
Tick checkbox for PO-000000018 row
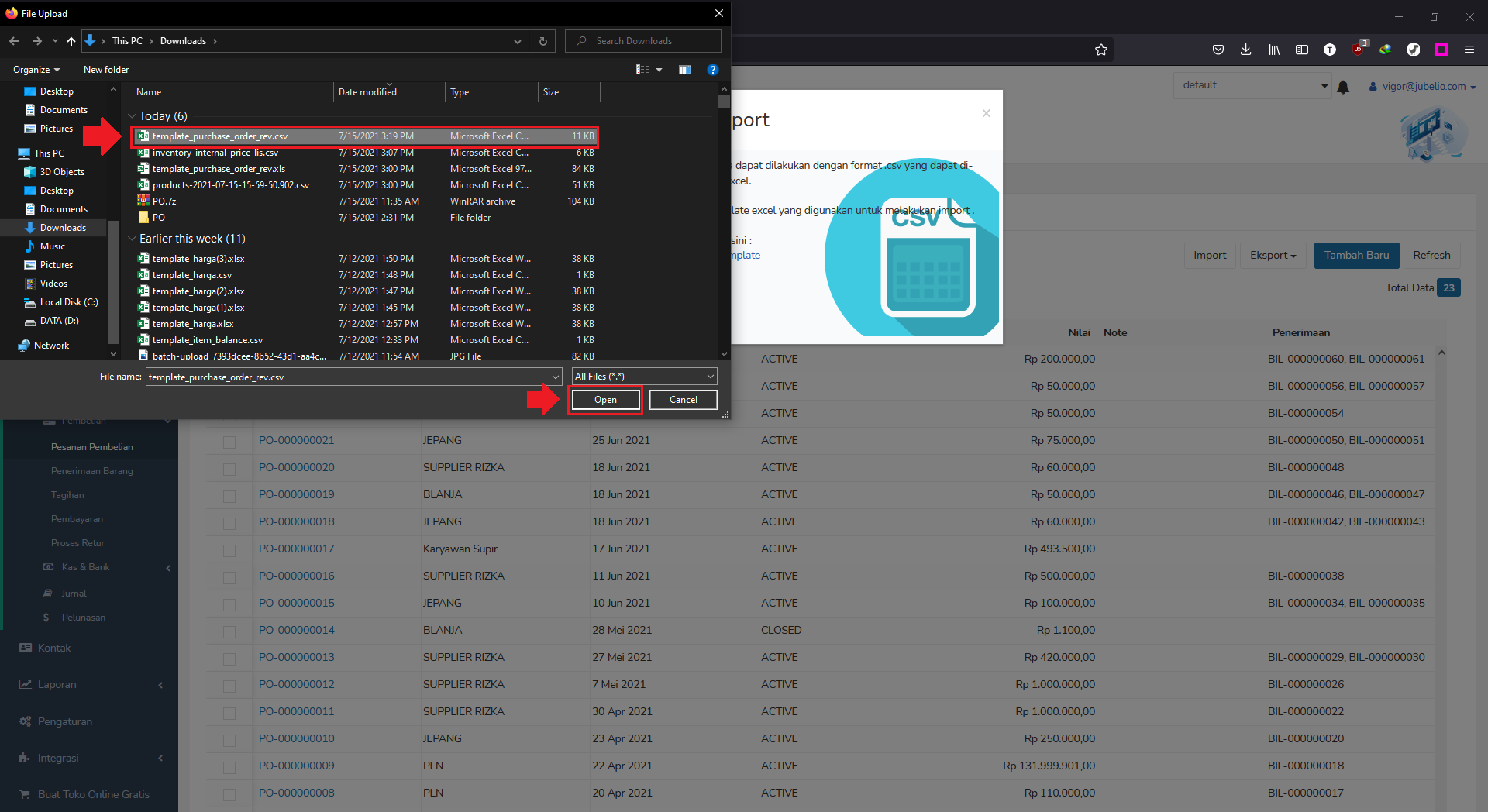point(229,523)
